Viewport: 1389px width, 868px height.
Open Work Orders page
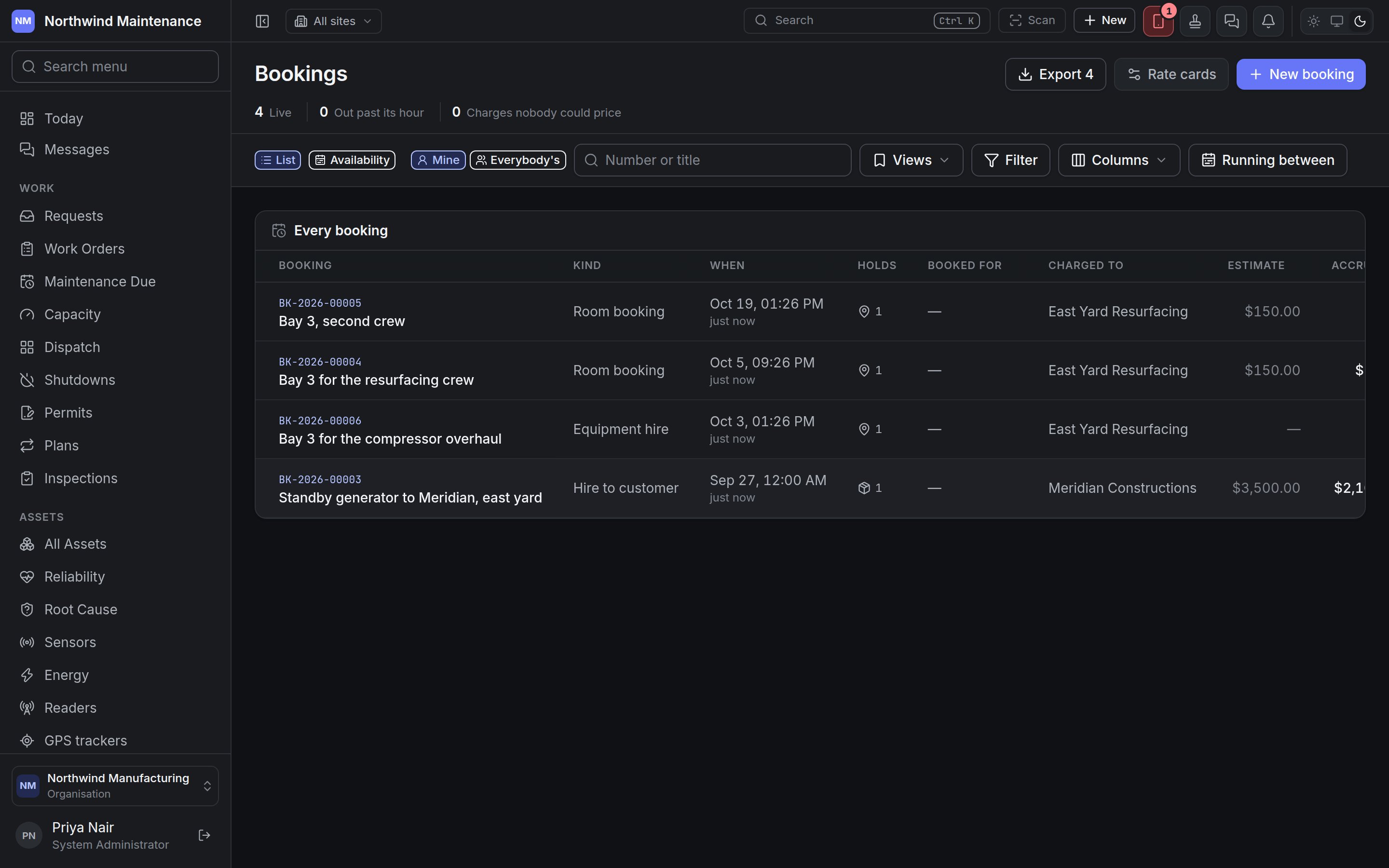pyautogui.click(x=115, y=249)
